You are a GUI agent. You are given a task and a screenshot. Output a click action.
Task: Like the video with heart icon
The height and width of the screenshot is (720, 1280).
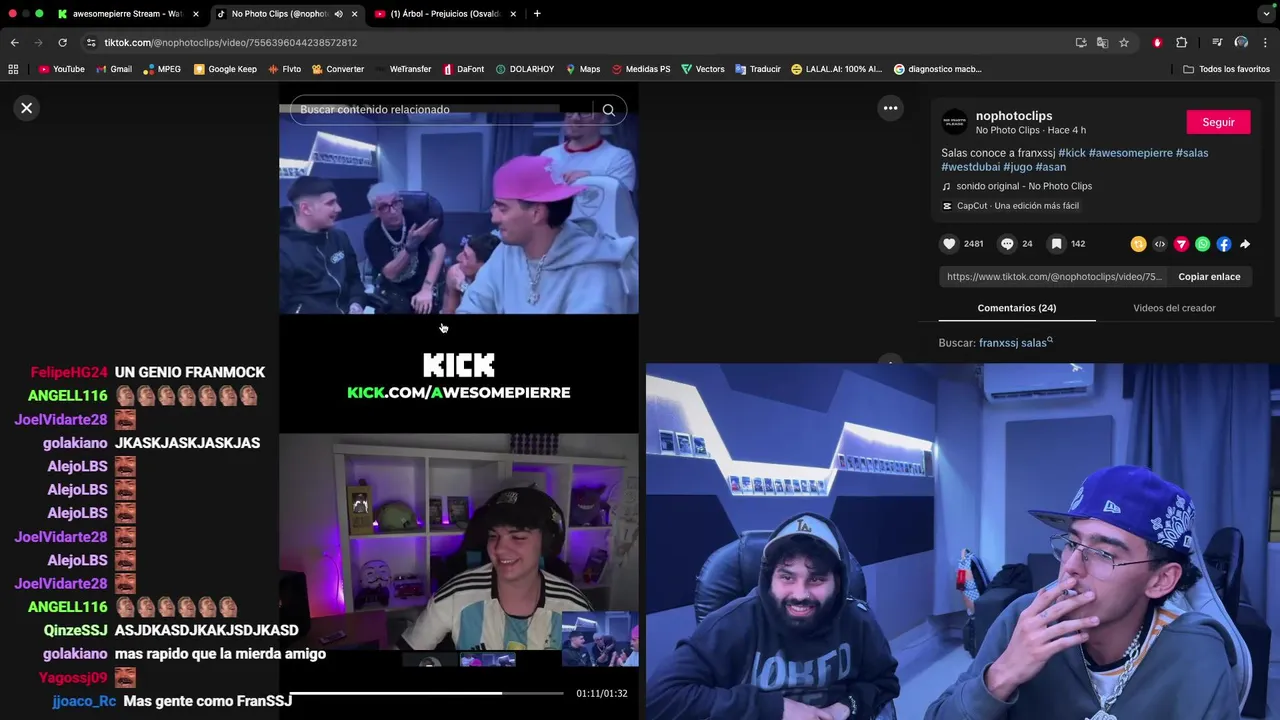click(x=949, y=244)
